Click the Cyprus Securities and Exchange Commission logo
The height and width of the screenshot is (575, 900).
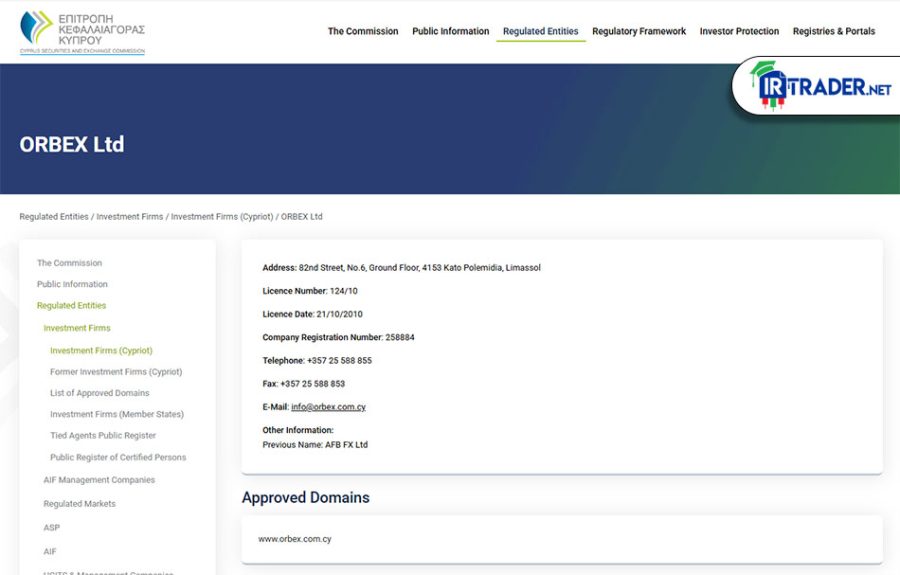pyautogui.click(x=82, y=32)
